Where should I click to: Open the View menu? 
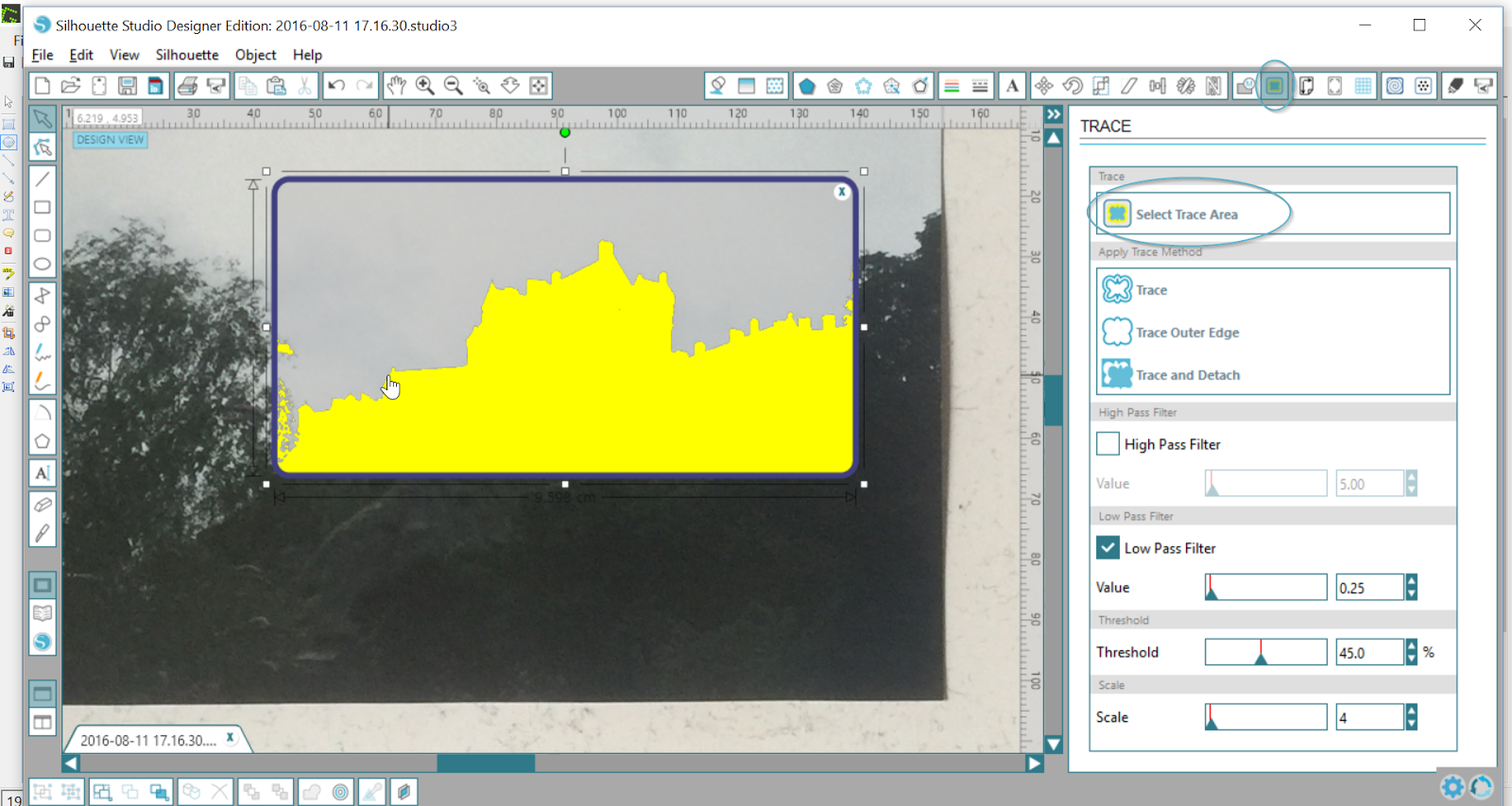point(124,55)
